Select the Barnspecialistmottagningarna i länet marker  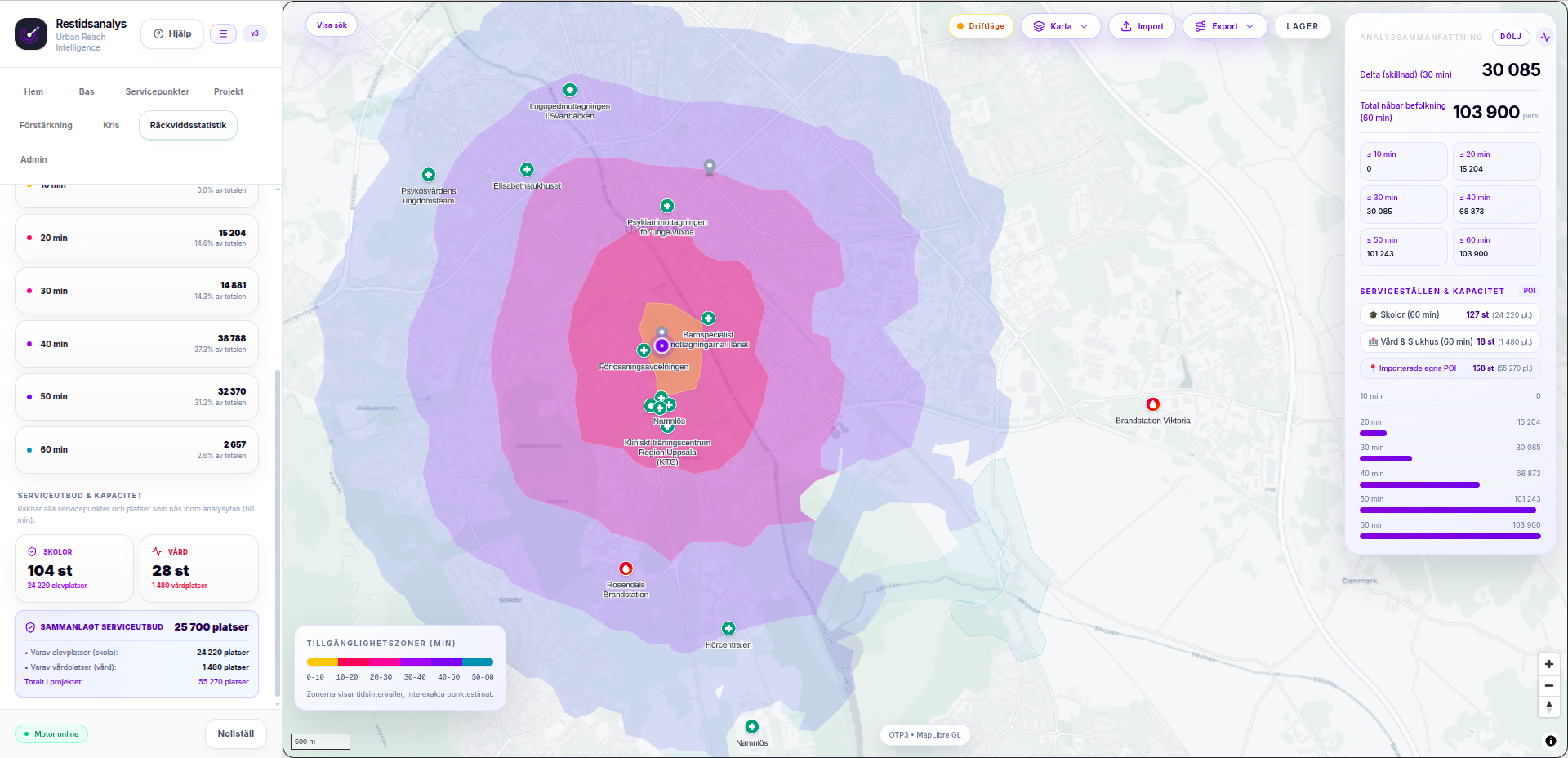click(x=708, y=319)
